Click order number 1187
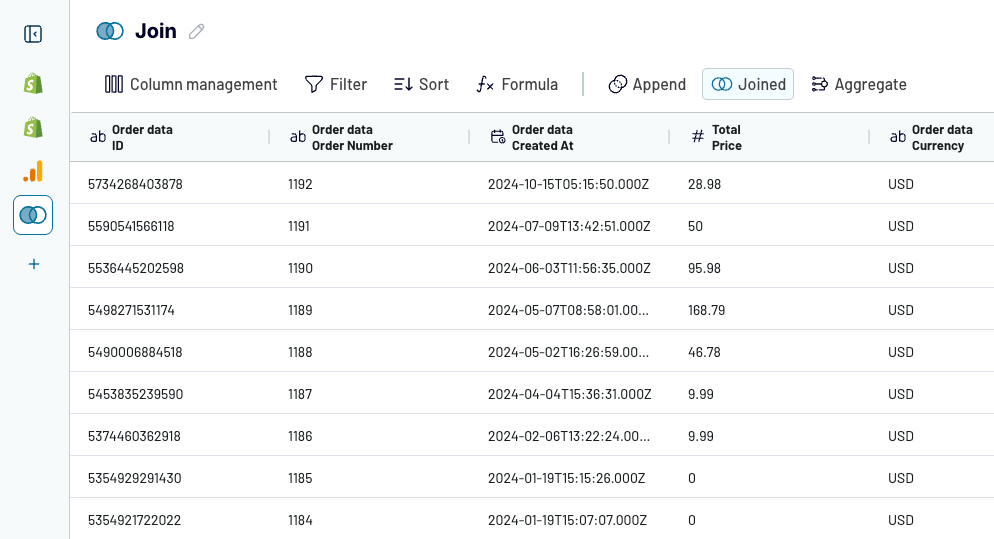This screenshot has width=994, height=539. tap(300, 394)
